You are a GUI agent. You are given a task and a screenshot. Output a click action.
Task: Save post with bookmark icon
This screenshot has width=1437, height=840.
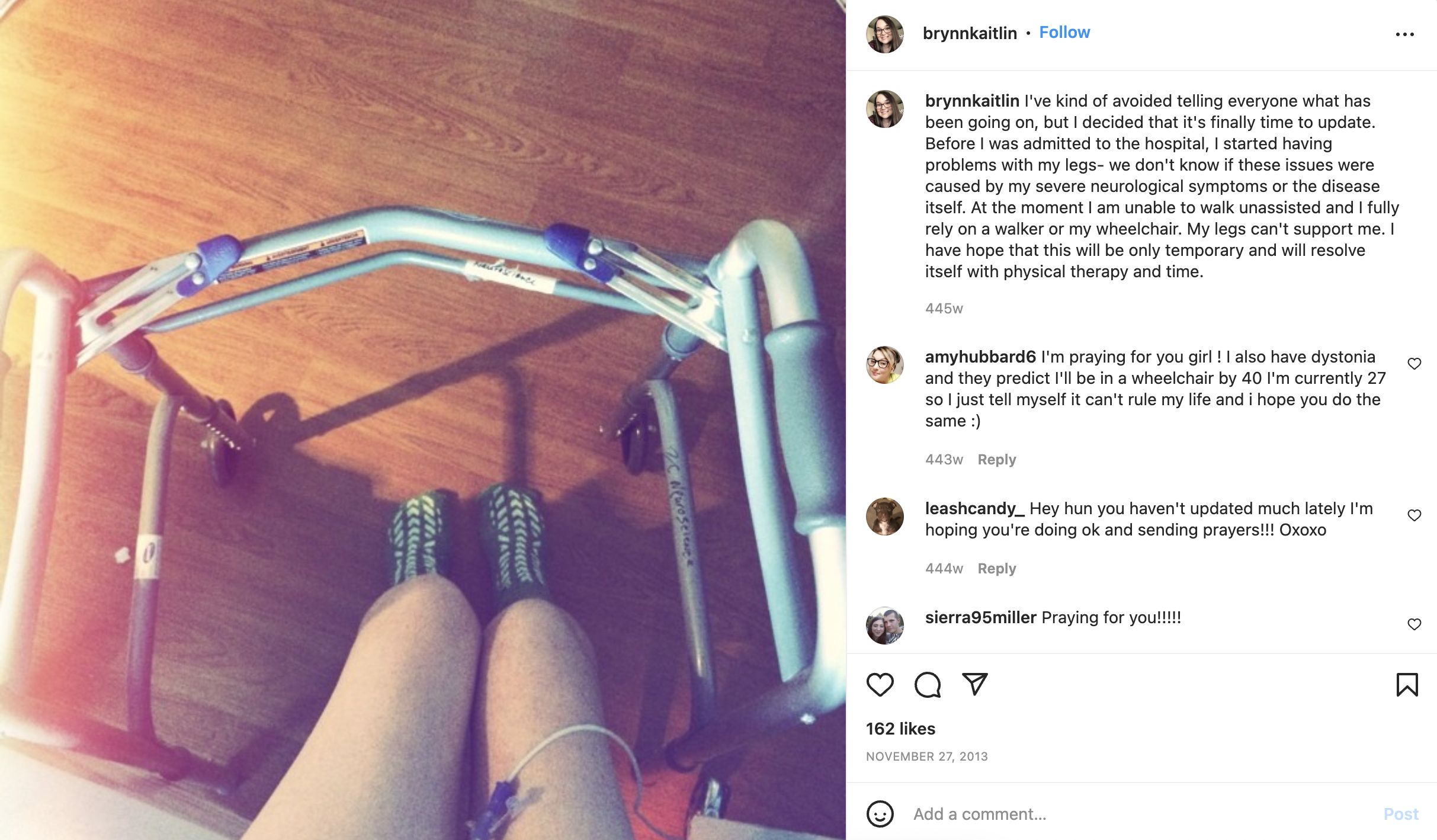point(1407,685)
